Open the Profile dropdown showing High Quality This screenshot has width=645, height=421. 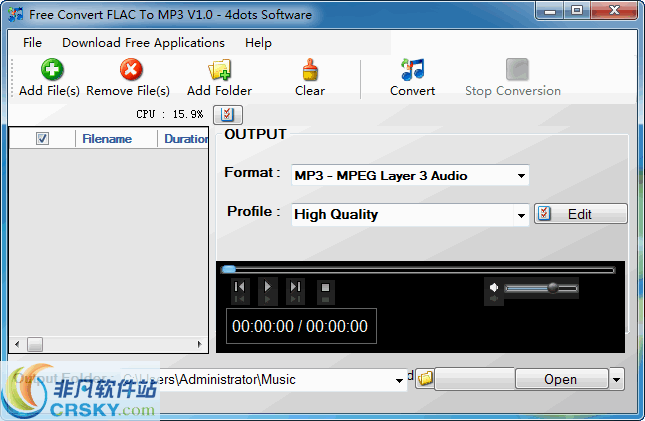[x=410, y=214]
